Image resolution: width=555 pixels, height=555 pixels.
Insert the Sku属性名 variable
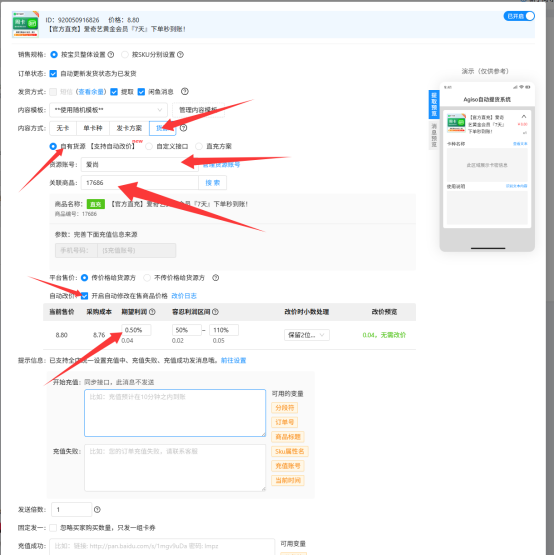(x=290, y=451)
